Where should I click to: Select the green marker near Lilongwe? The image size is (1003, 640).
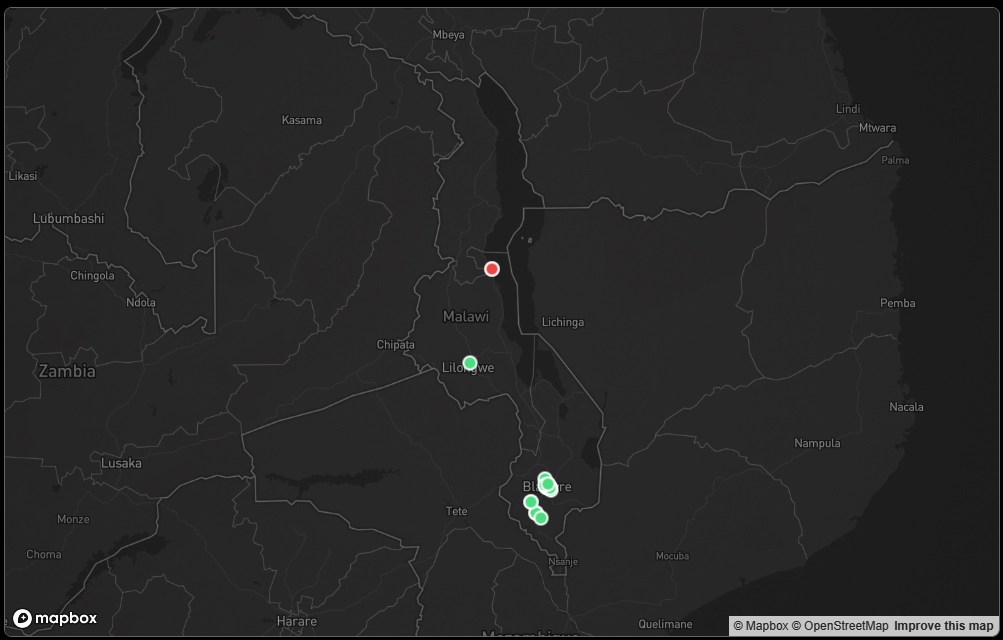point(469,362)
